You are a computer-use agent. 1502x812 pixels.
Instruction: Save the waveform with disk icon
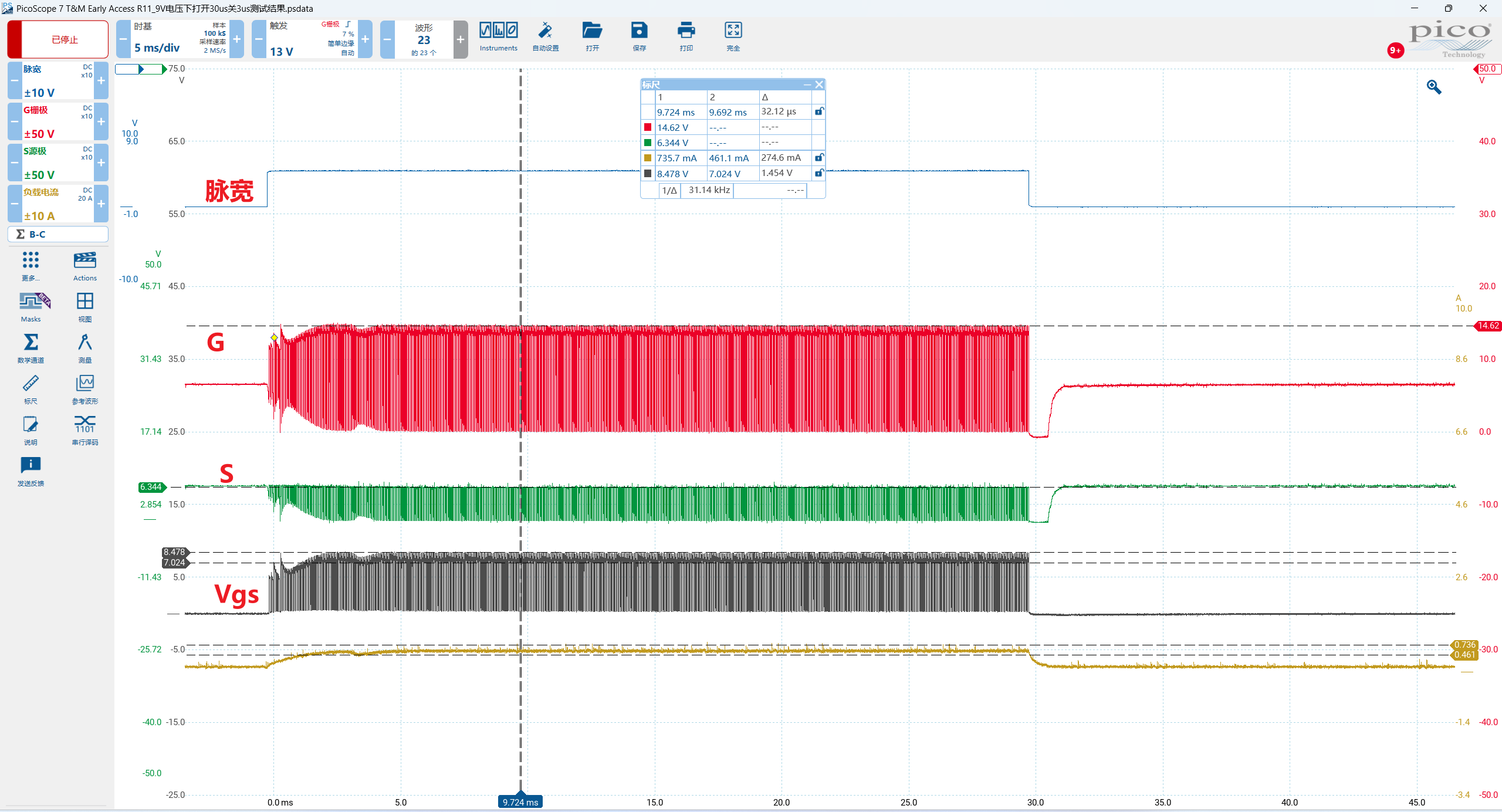[639, 31]
